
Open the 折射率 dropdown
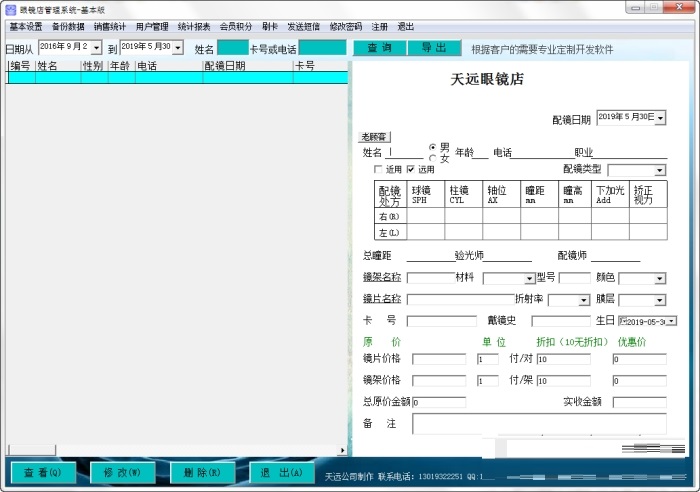pyautogui.click(x=584, y=300)
